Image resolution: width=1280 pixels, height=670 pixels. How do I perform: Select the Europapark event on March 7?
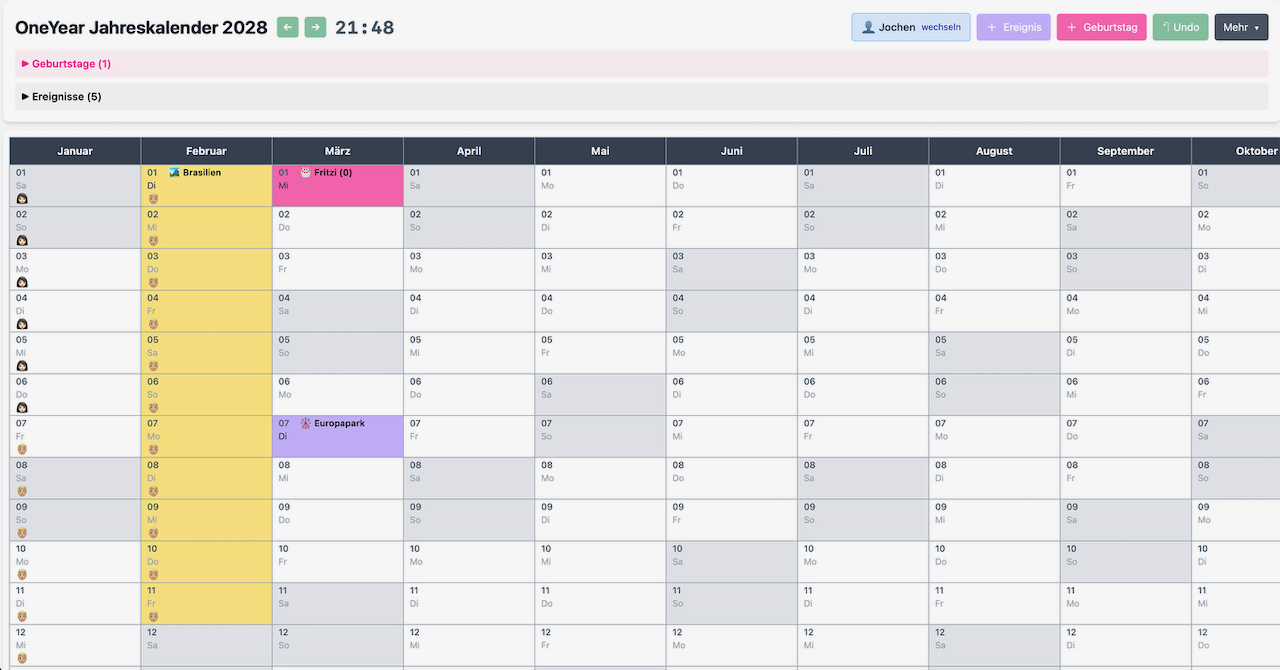click(340, 423)
